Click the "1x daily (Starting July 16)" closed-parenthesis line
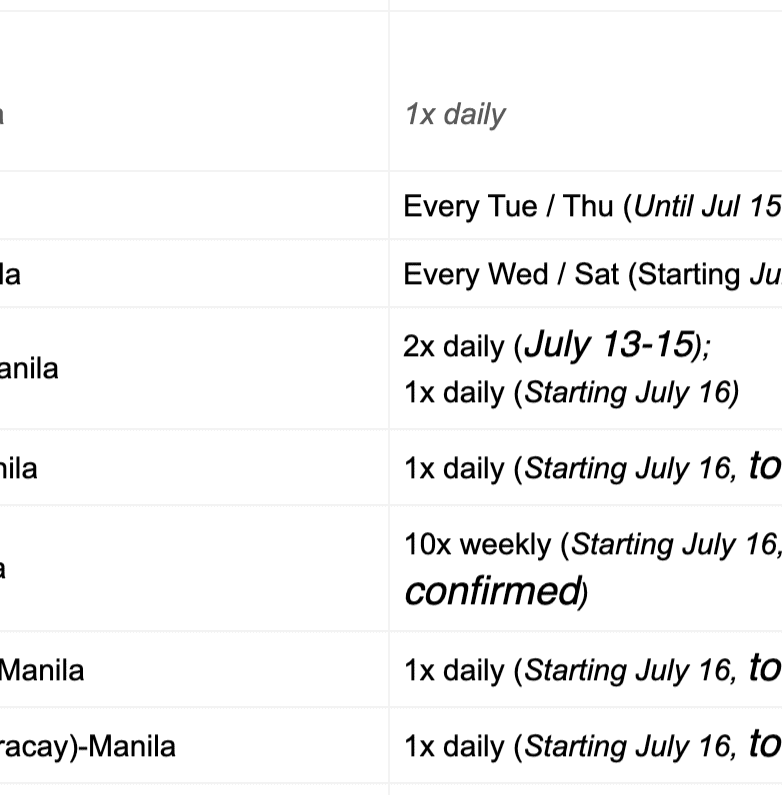 pyautogui.click(x=571, y=392)
